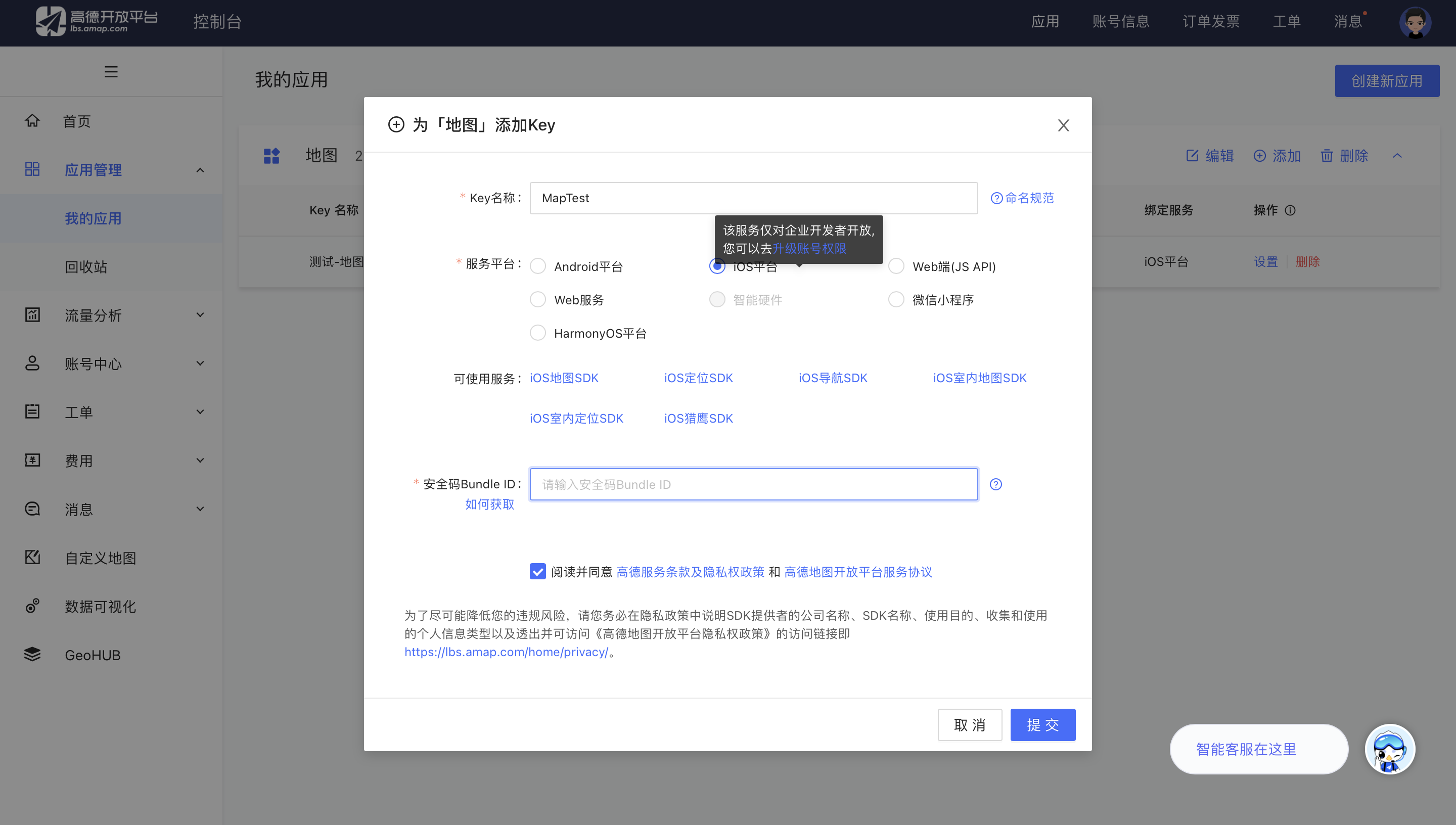Select the Web端(JS API) radio option
The height and width of the screenshot is (825, 1456).
(x=896, y=266)
